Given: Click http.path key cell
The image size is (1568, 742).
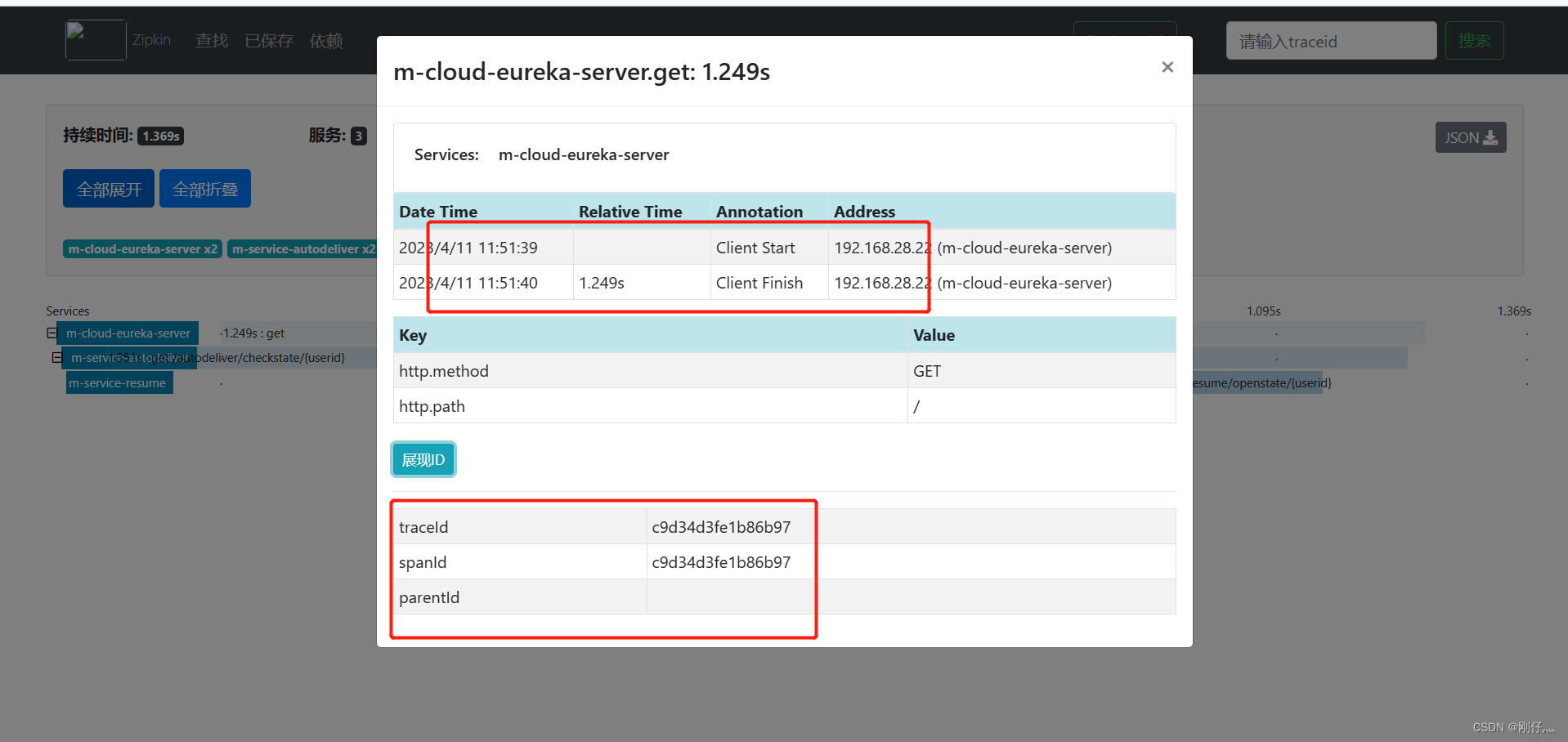Looking at the screenshot, I should [651, 406].
